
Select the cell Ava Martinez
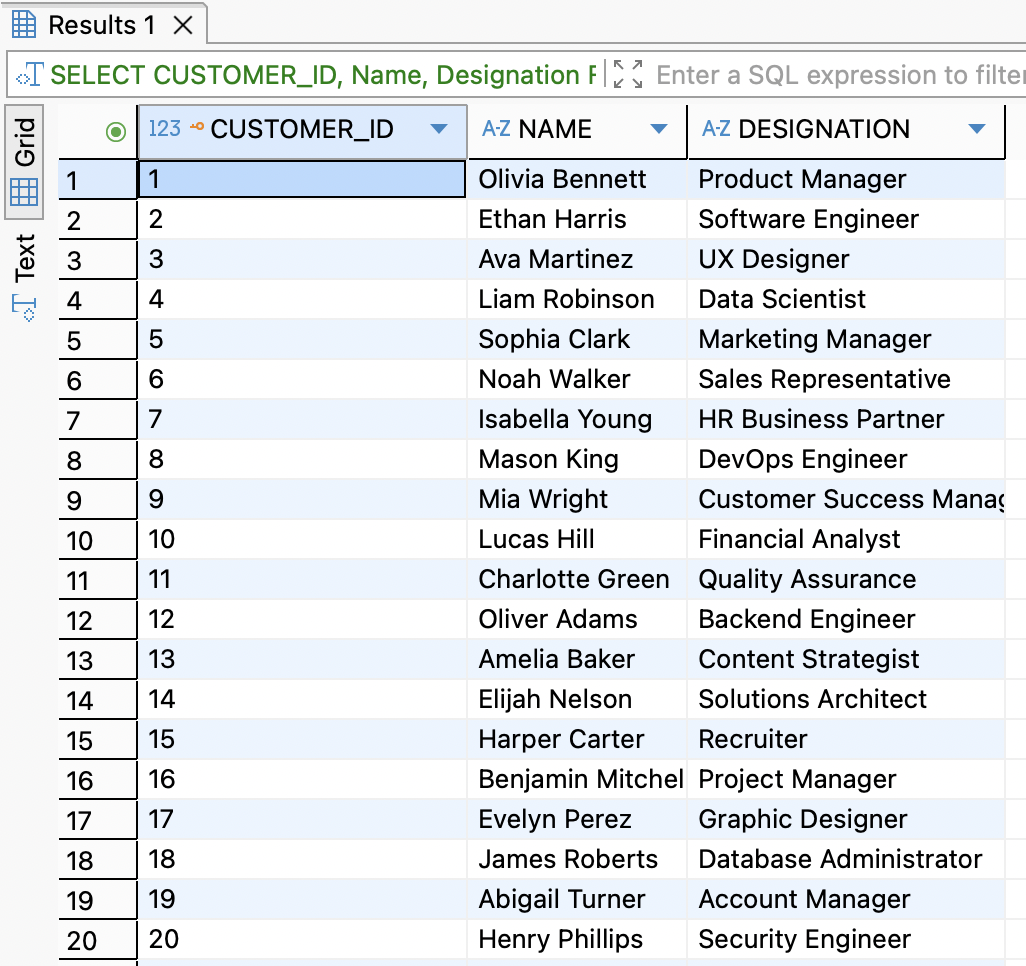[x=577, y=259]
